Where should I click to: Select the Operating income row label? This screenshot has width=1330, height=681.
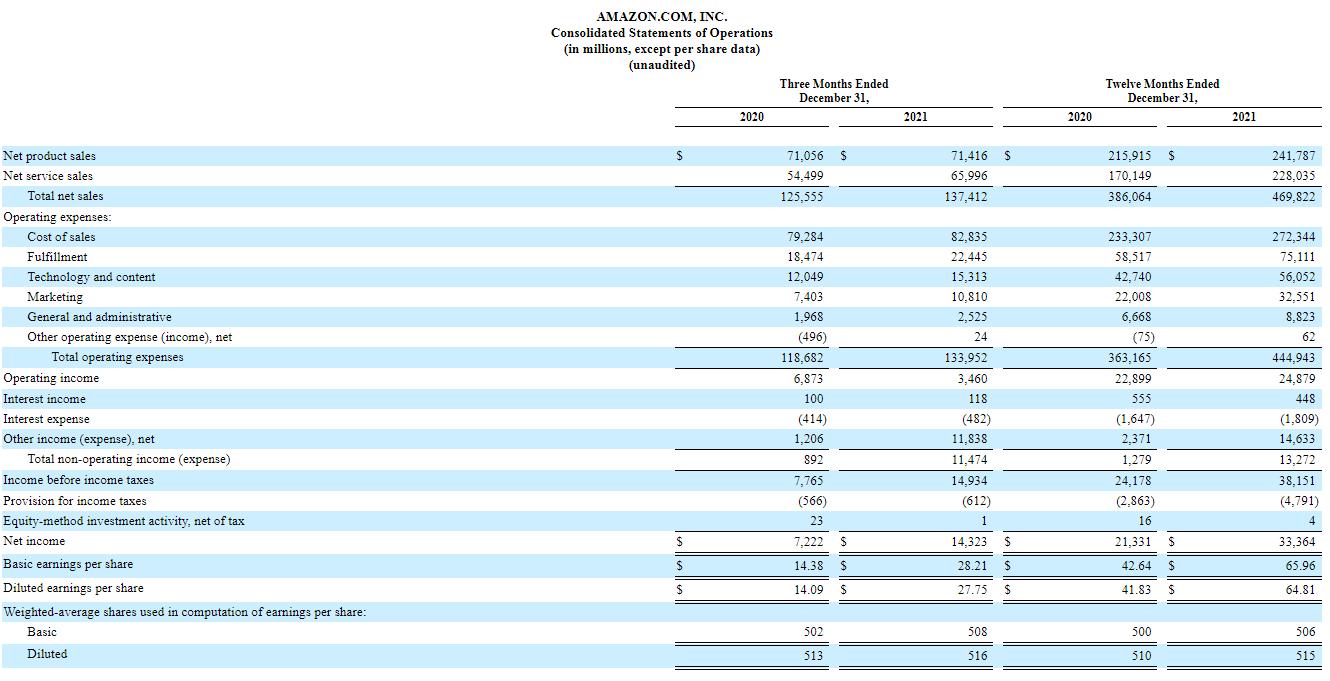(51, 378)
